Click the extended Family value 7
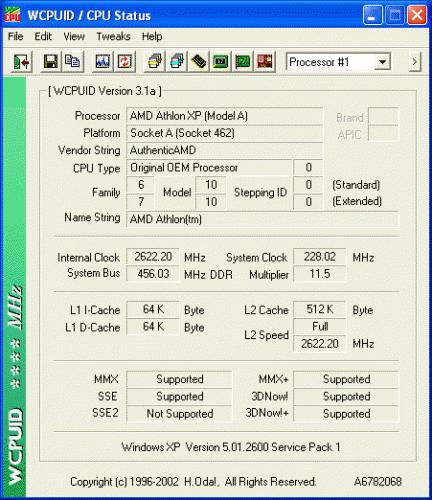 tap(141, 202)
